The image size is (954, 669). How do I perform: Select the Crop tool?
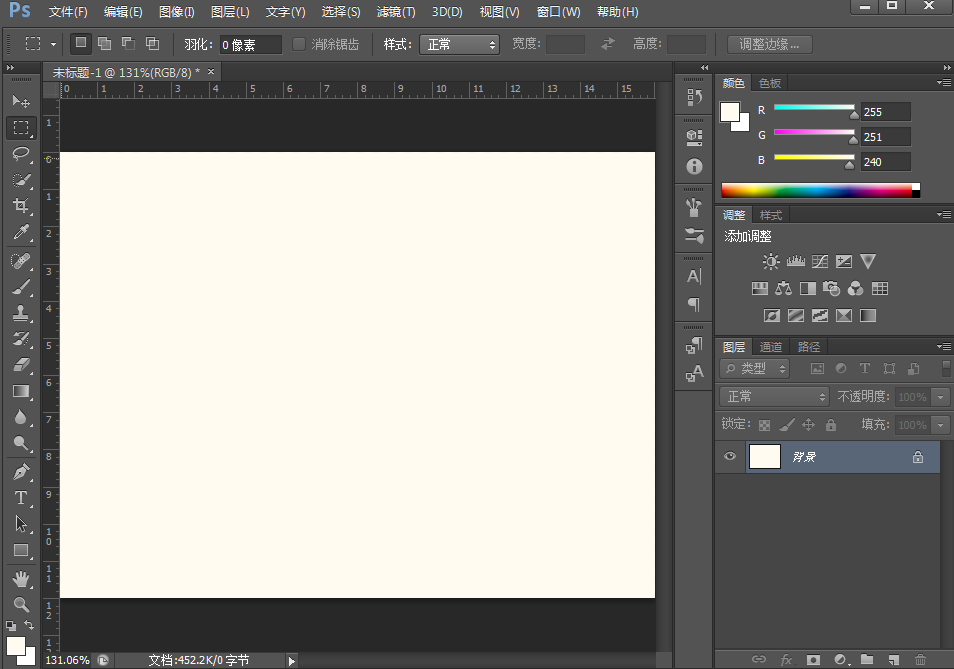(21, 206)
